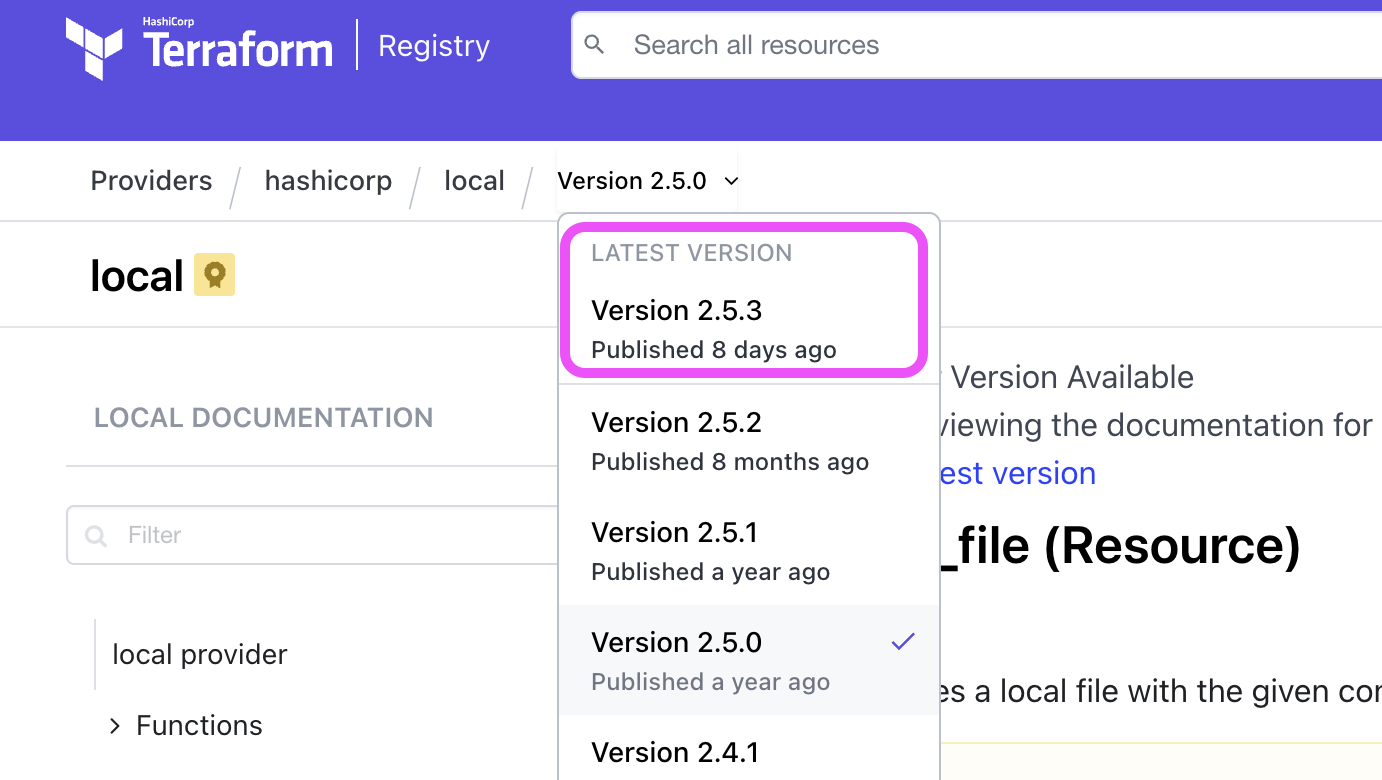The image size is (1382, 780).
Task: Click the version dropdown chevron arrow
Action: click(x=731, y=181)
